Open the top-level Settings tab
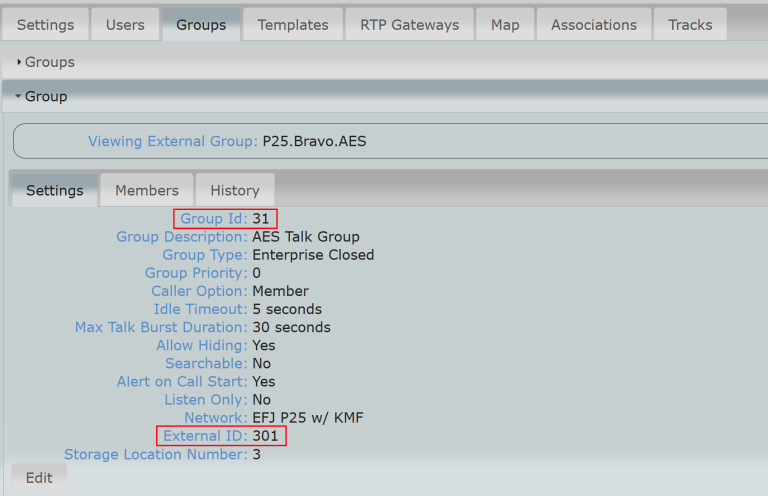 46,24
